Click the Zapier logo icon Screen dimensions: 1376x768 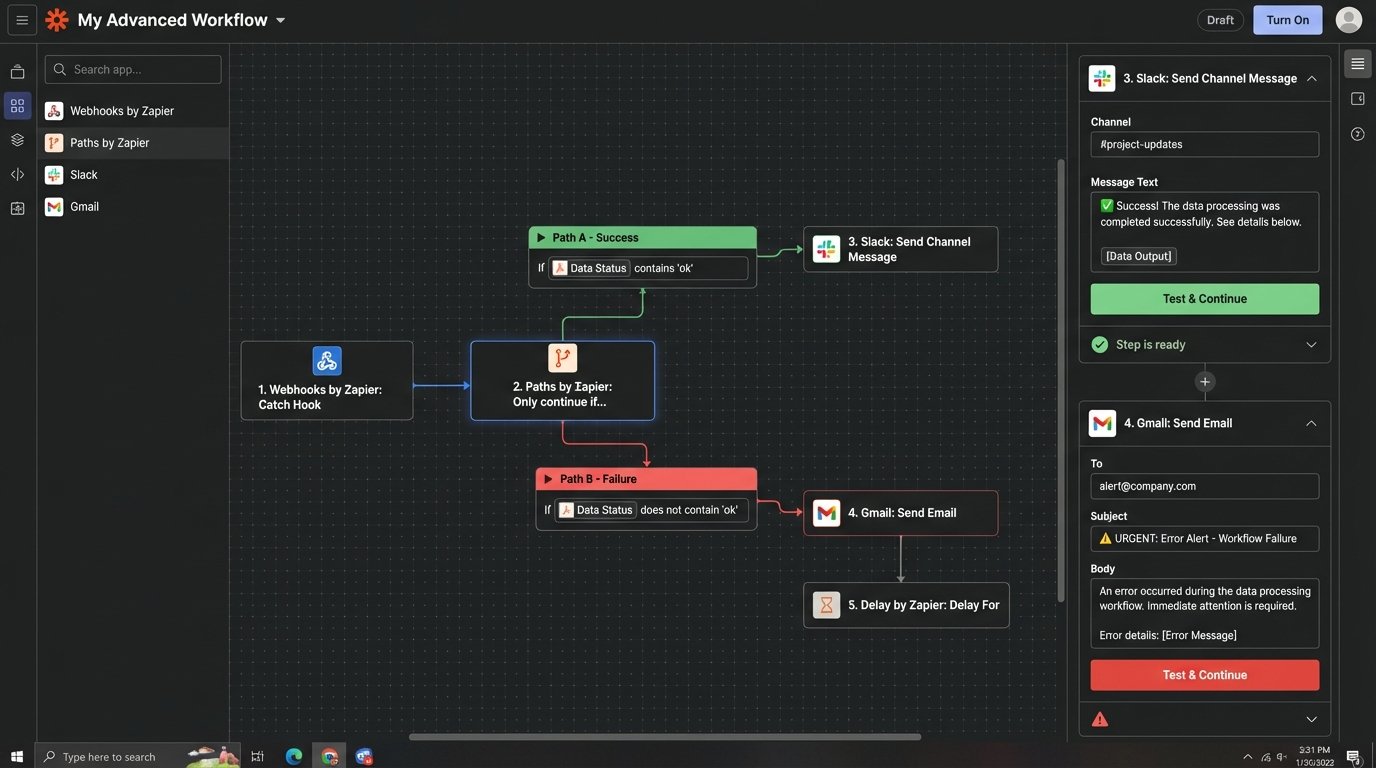pyautogui.click(x=57, y=20)
